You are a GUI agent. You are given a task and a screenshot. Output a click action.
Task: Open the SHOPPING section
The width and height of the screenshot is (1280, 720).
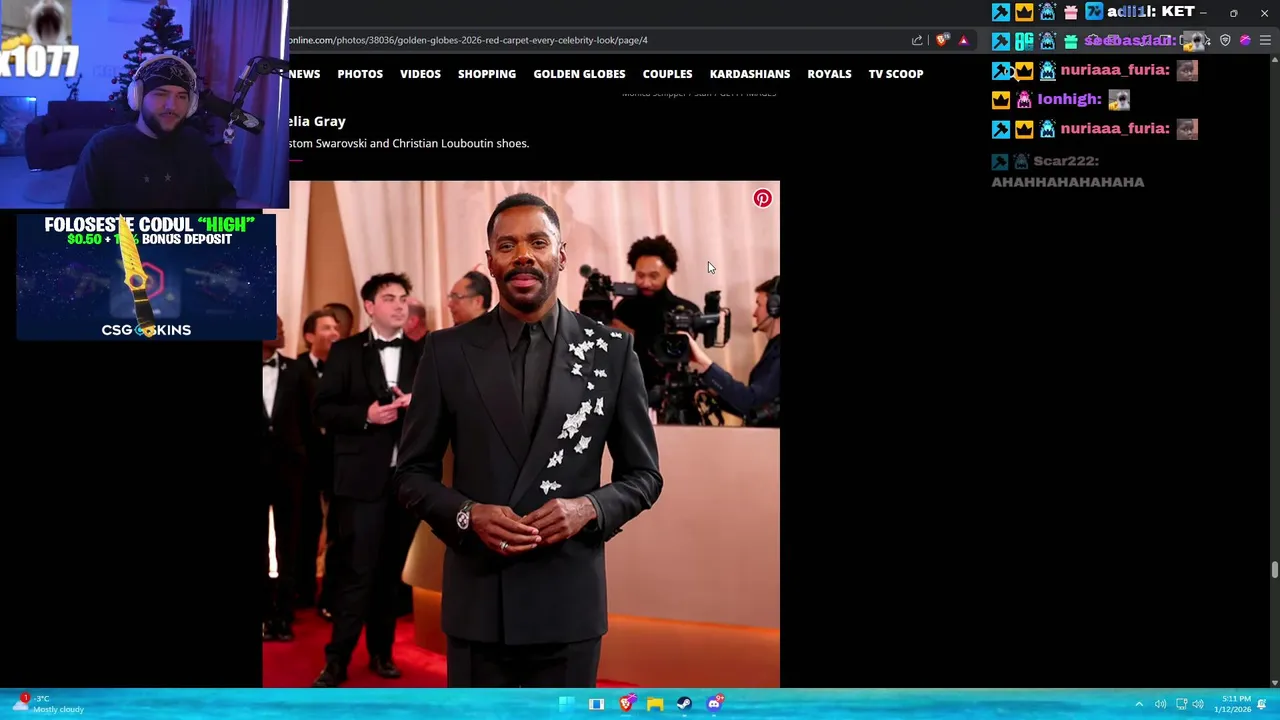(x=487, y=74)
